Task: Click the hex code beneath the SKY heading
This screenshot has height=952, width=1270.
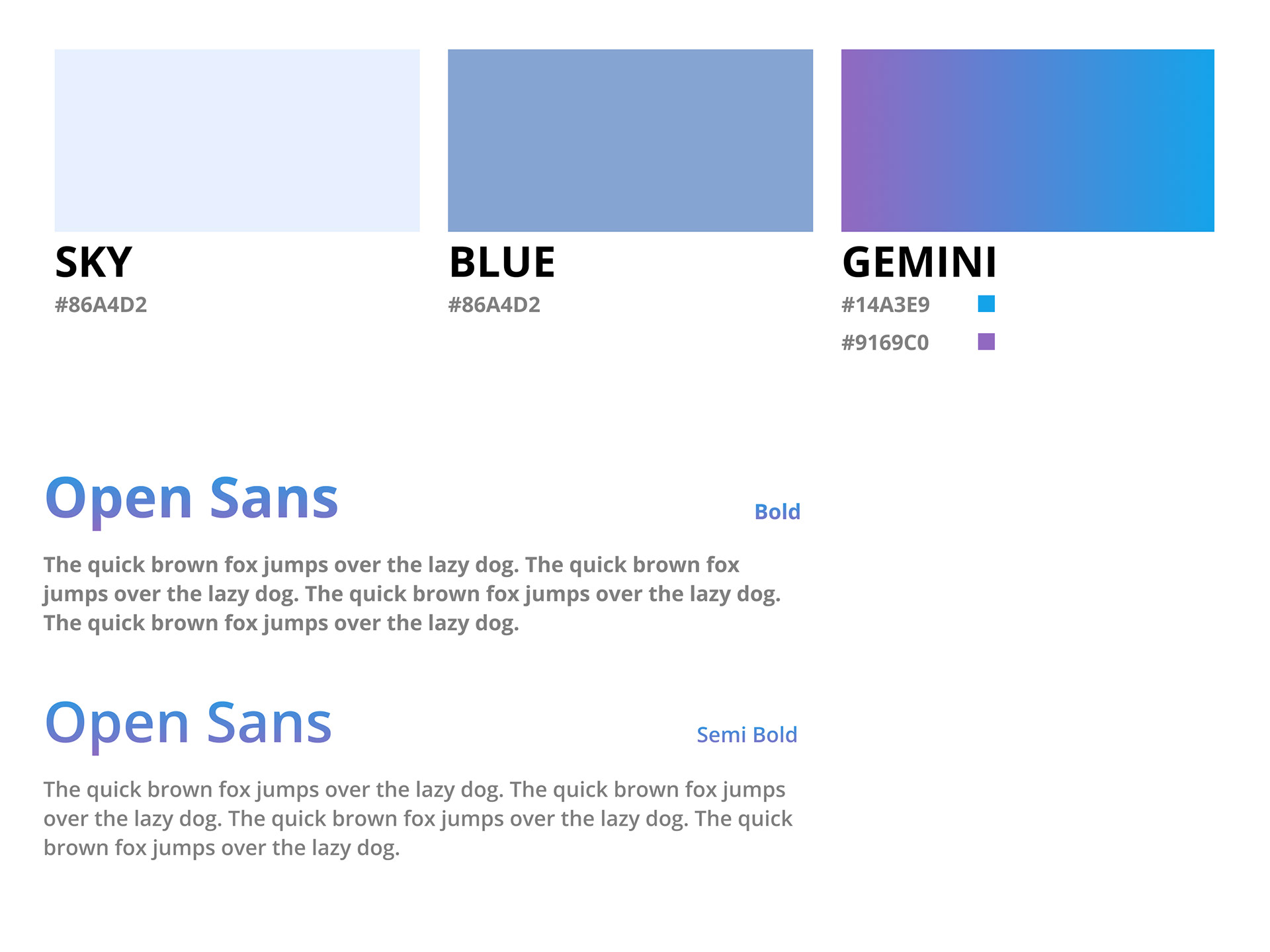Action: pos(101,305)
